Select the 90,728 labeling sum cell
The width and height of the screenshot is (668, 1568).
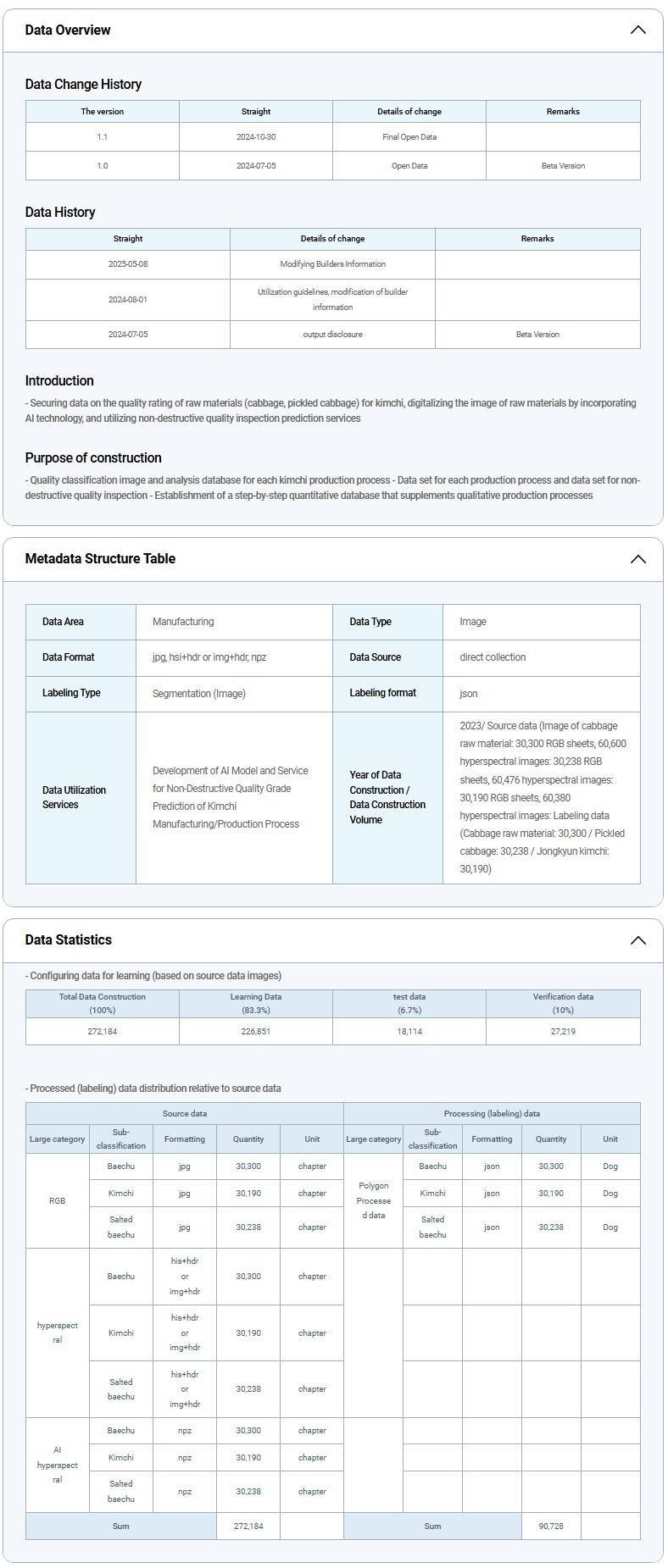[x=551, y=1526]
